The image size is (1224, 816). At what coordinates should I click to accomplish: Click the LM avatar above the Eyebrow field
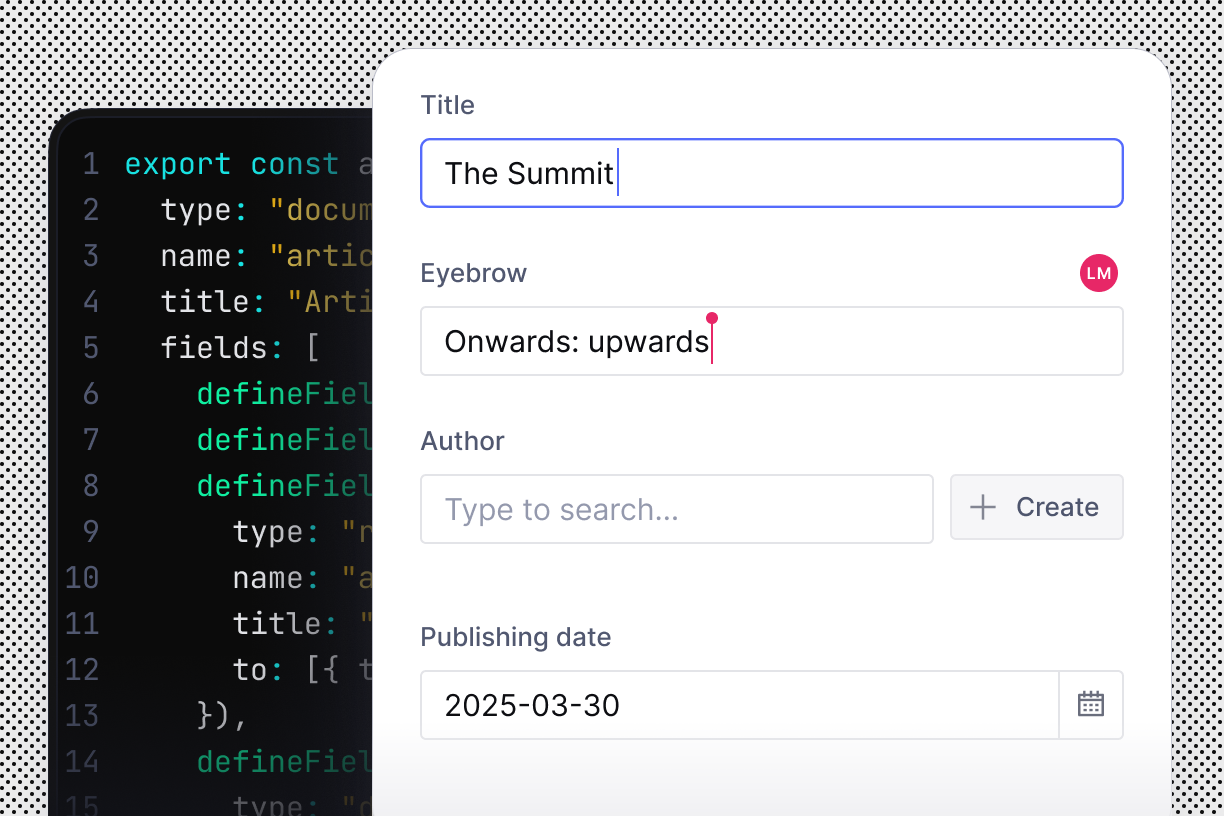pyautogui.click(x=1099, y=272)
